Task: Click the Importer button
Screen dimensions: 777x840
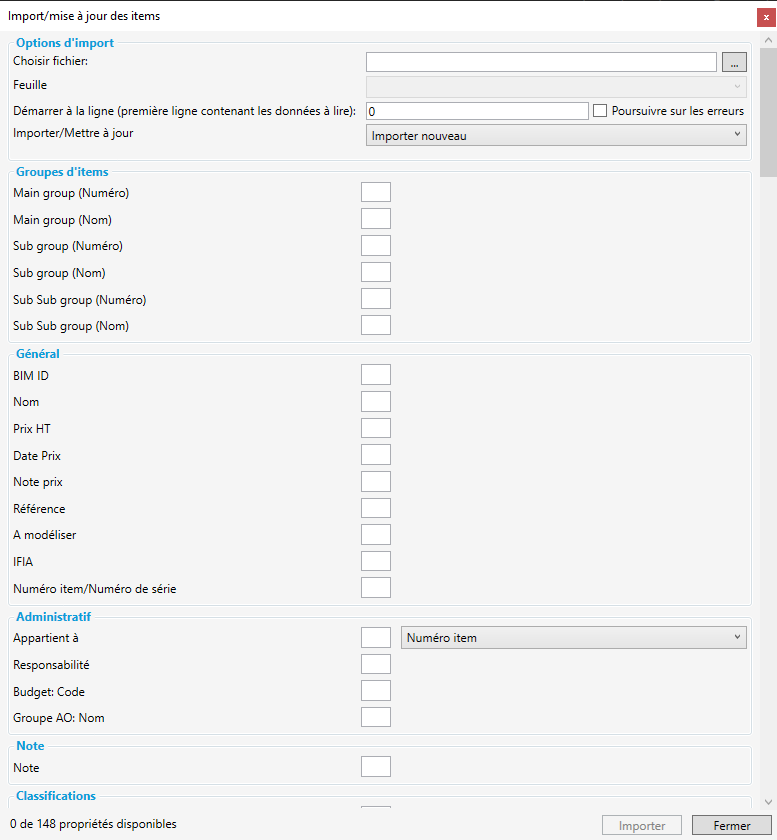Action: (642, 826)
